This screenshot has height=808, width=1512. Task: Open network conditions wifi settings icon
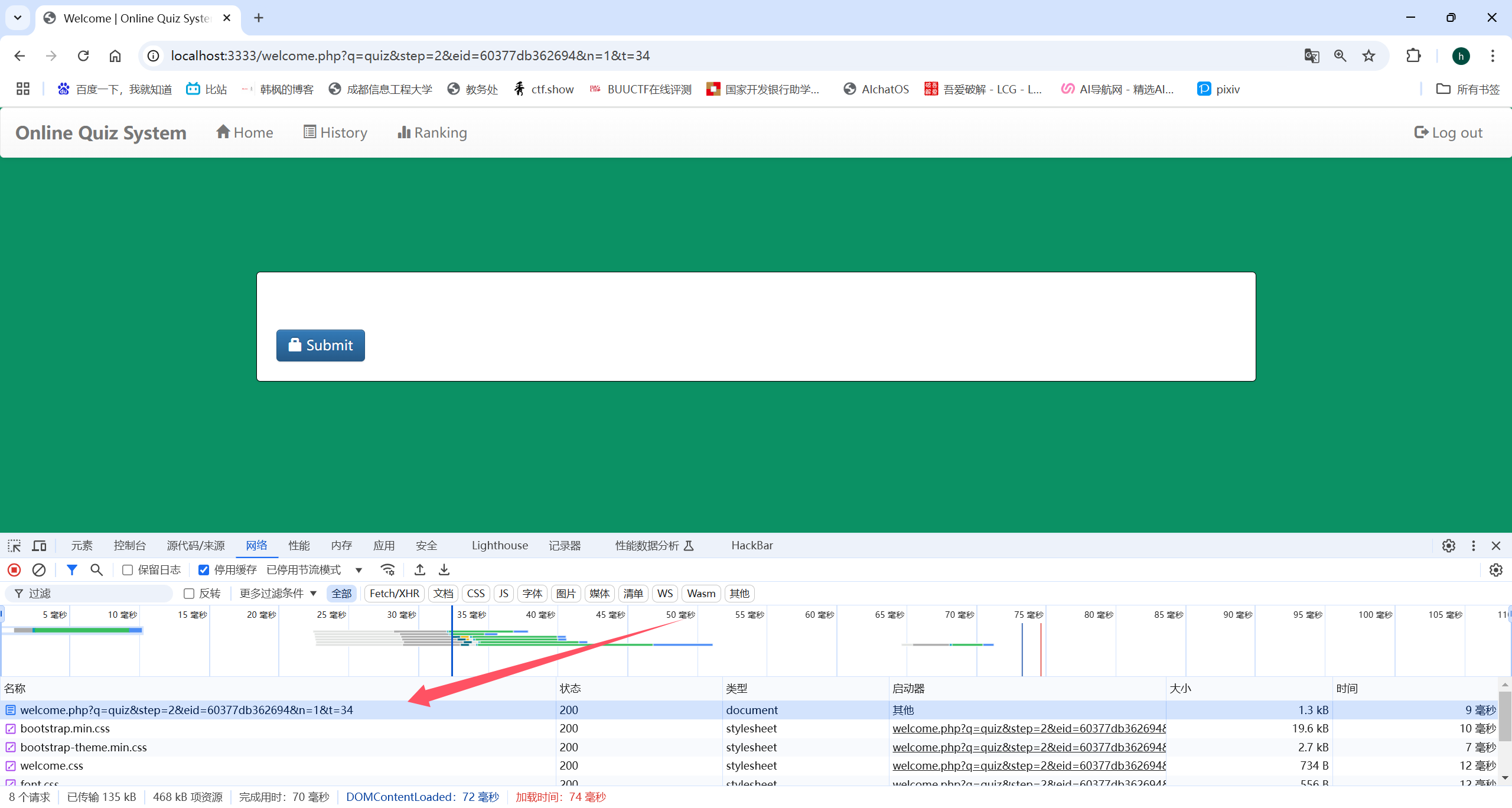[387, 570]
